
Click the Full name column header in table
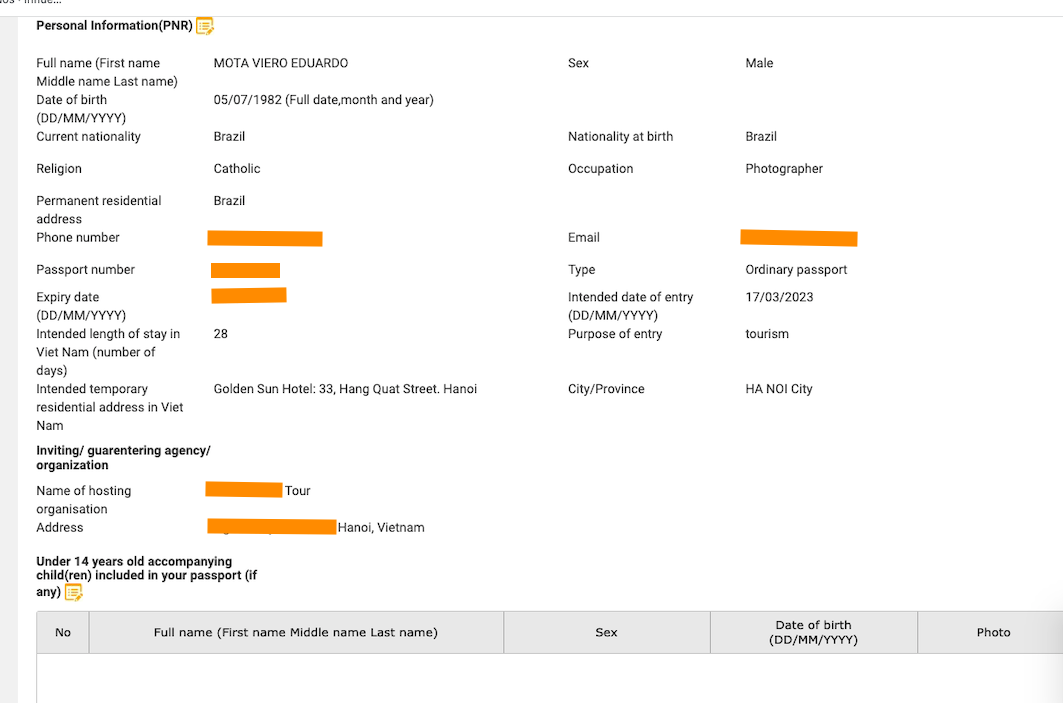pyautogui.click(x=296, y=632)
